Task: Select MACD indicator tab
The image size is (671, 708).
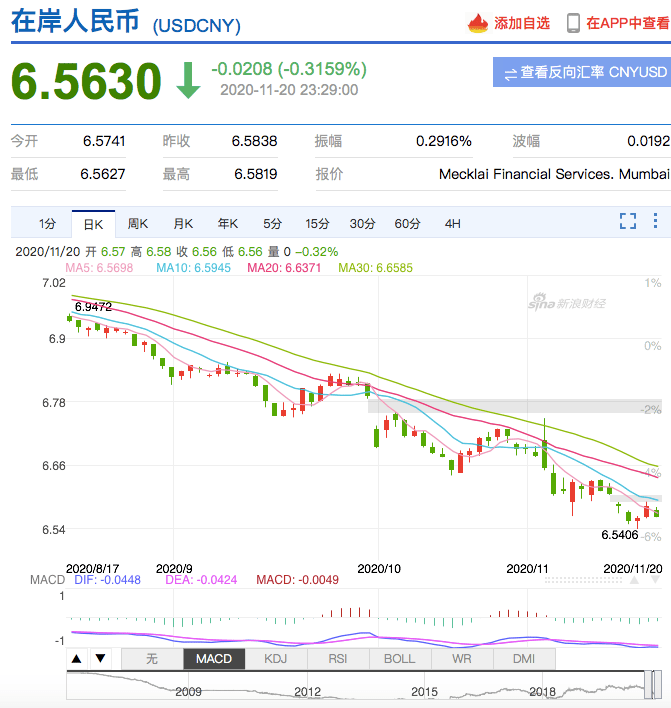Action: (x=214, y=659)
